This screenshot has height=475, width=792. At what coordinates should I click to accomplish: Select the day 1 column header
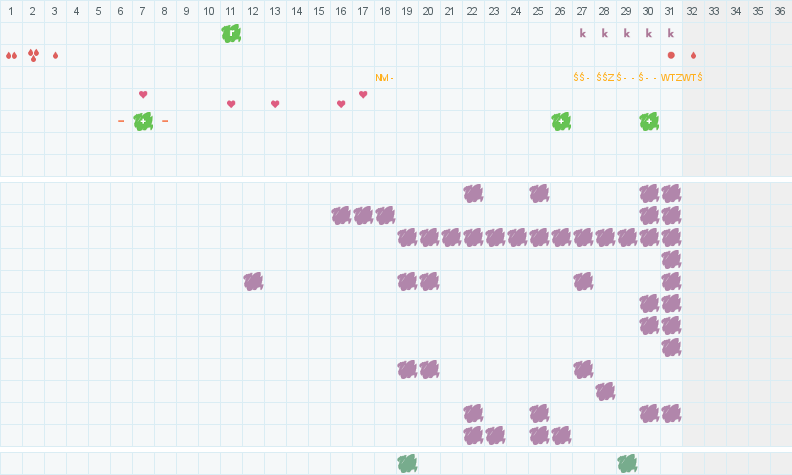point(11,11)
